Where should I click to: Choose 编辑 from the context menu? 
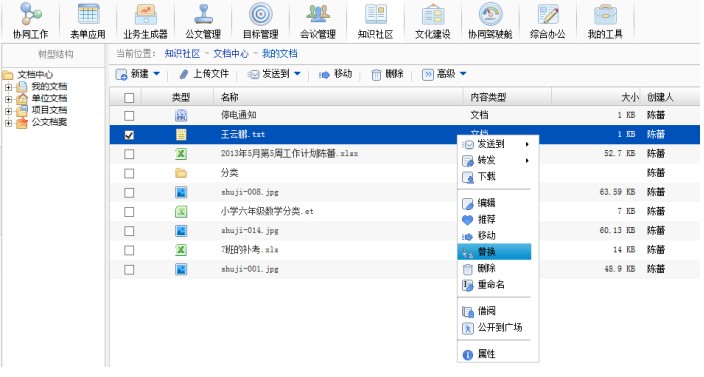pyautogui.click(x=494, y=203)
